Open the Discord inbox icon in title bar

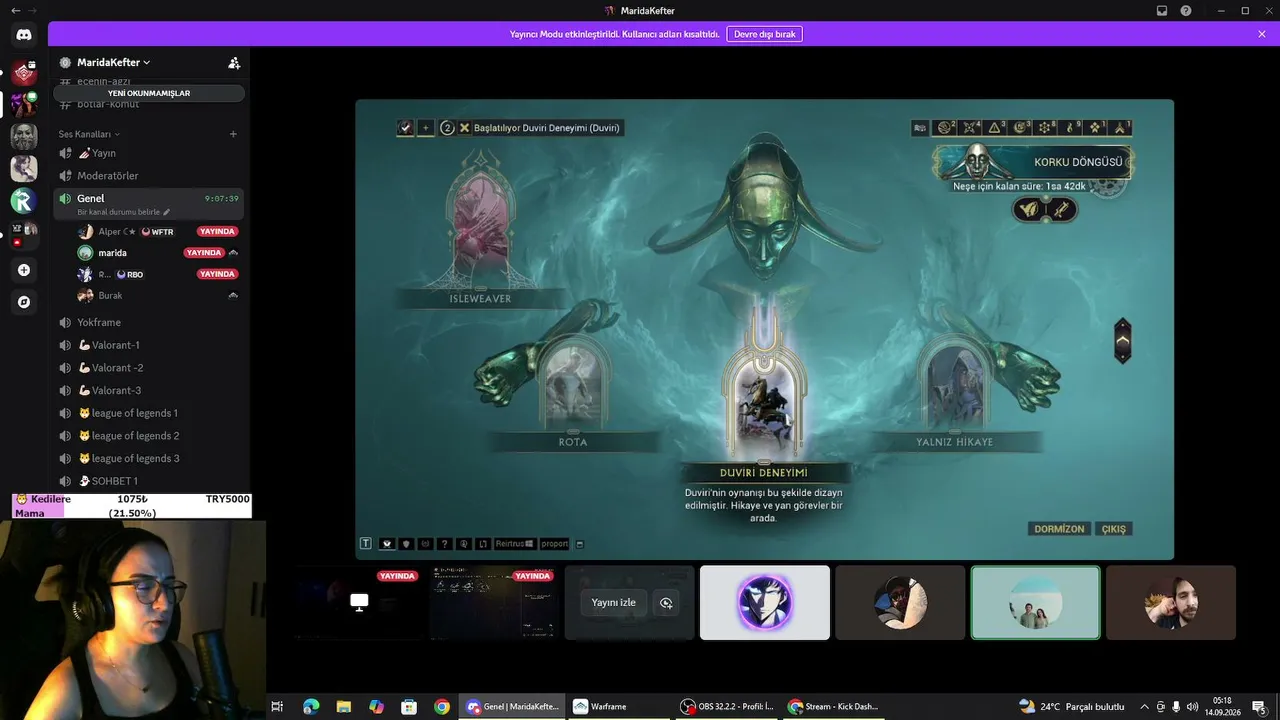pos(1162,11)
